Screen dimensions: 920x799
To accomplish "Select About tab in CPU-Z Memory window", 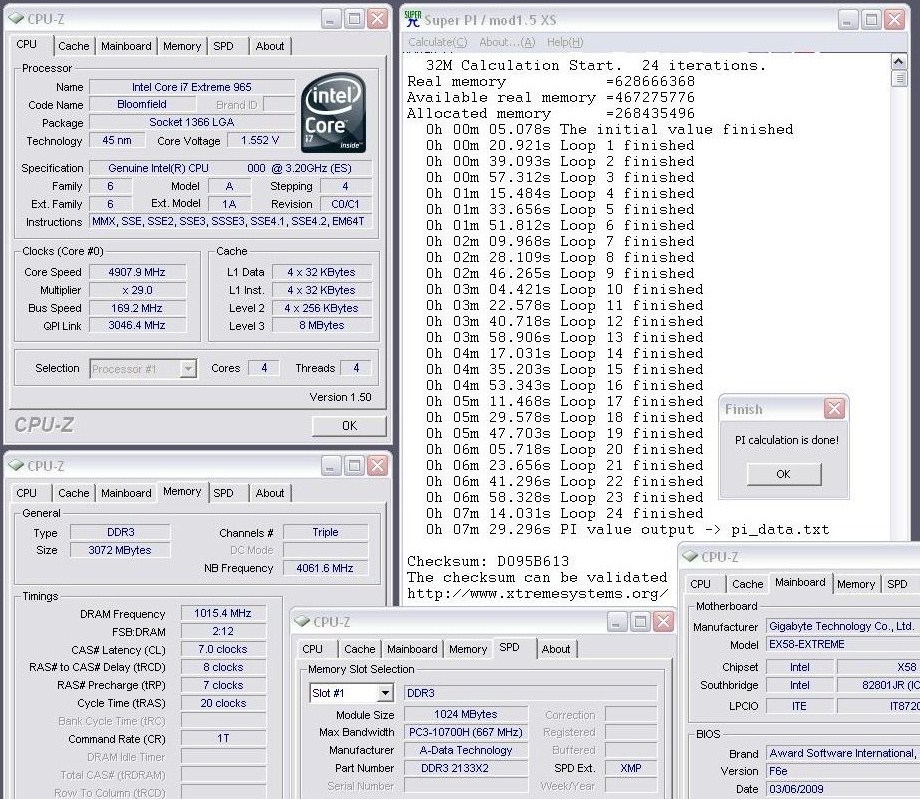I will pyautogui.click(x=270, y=493).
